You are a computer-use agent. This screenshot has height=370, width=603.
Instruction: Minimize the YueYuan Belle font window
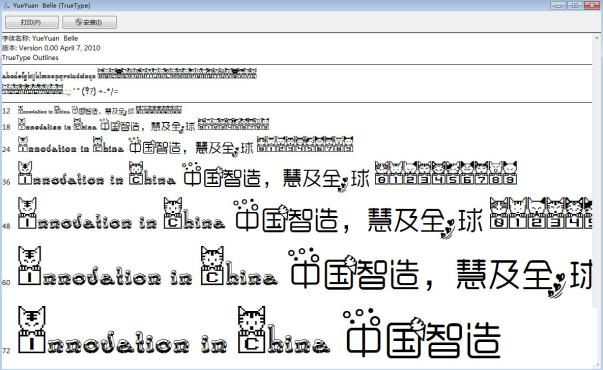558,5
